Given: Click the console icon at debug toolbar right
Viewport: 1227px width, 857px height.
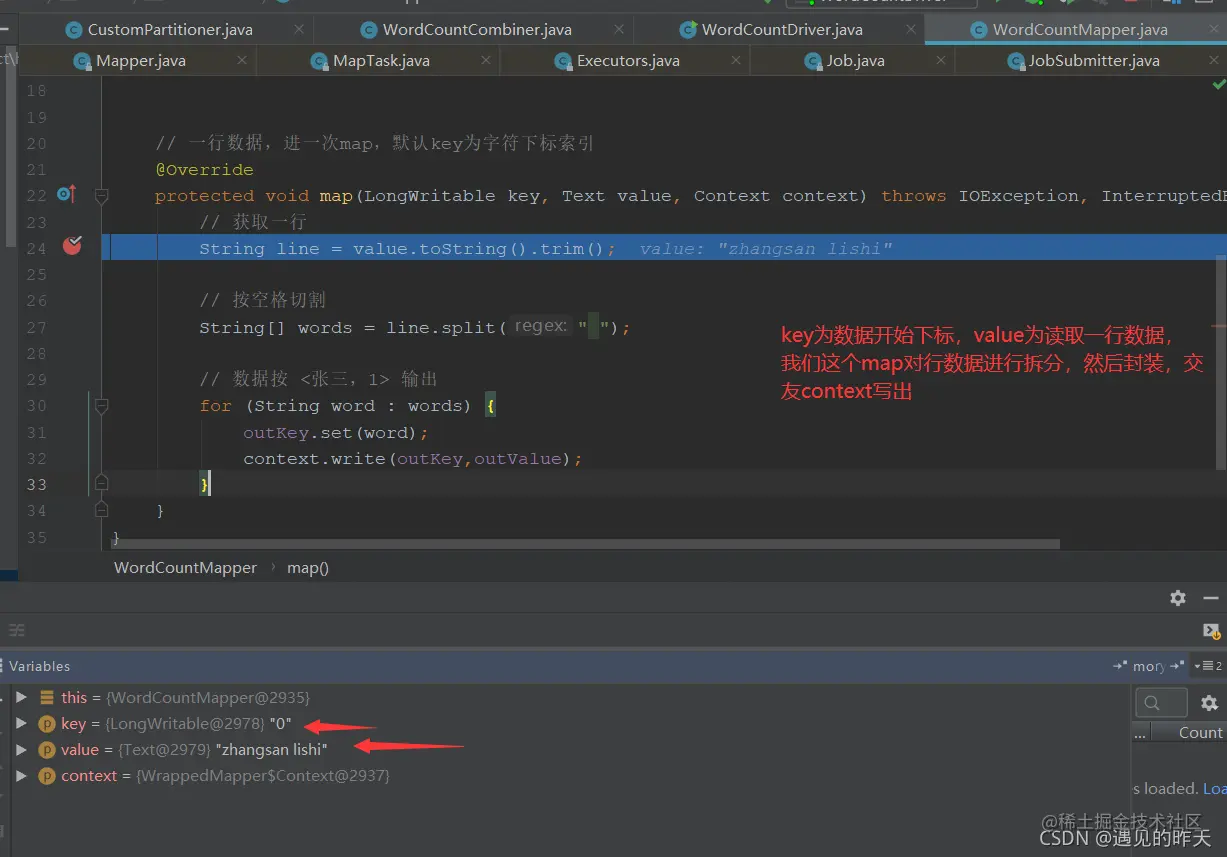Looking at the screenshot, I should coord(1211,631).
